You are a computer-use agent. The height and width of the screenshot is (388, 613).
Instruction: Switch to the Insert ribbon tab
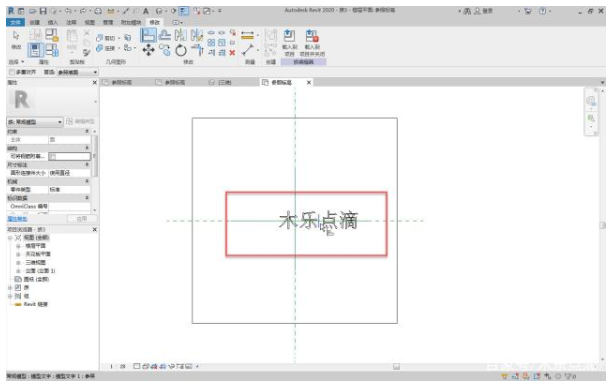pos(53,22)
